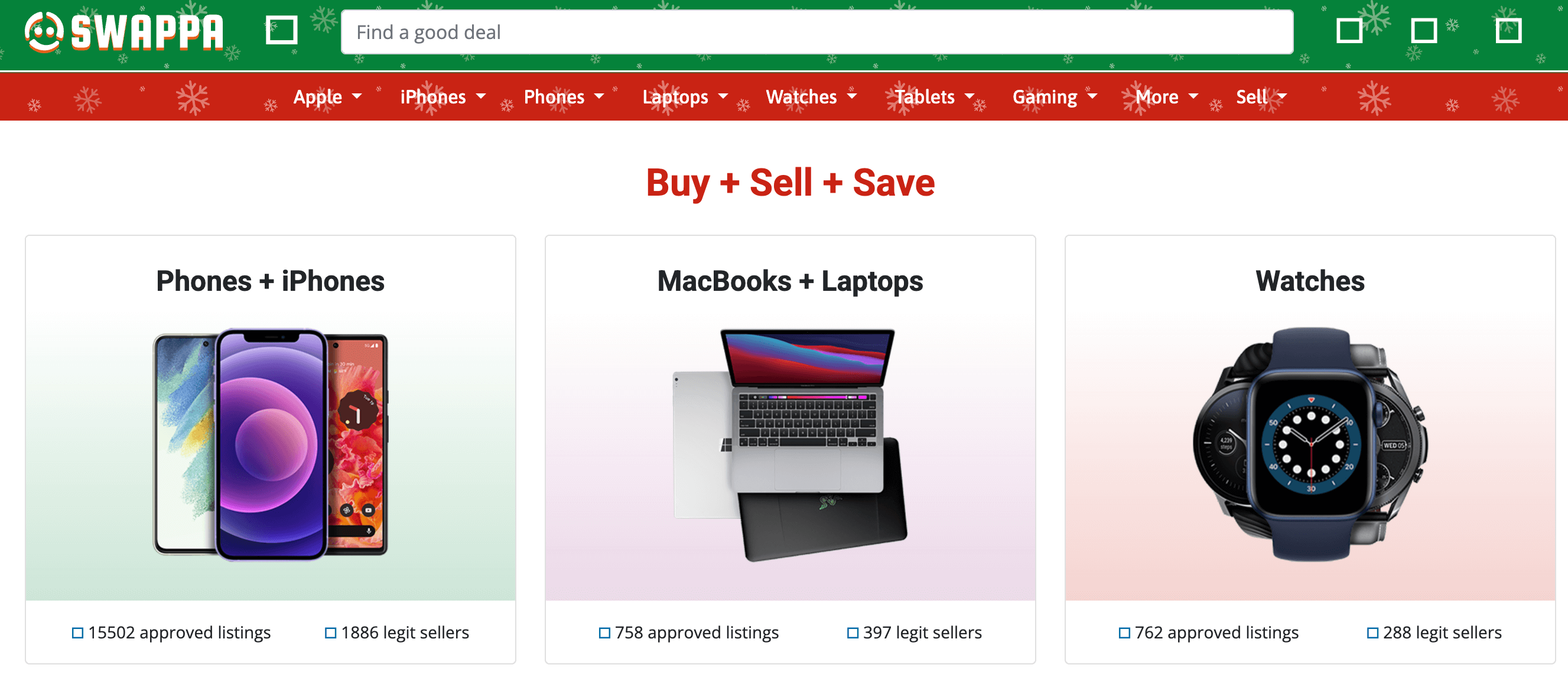1568x681 pixels.
Task: Click the square icon beside the Swappa logo
Action: pyautogui.click(x=281, y=31)
